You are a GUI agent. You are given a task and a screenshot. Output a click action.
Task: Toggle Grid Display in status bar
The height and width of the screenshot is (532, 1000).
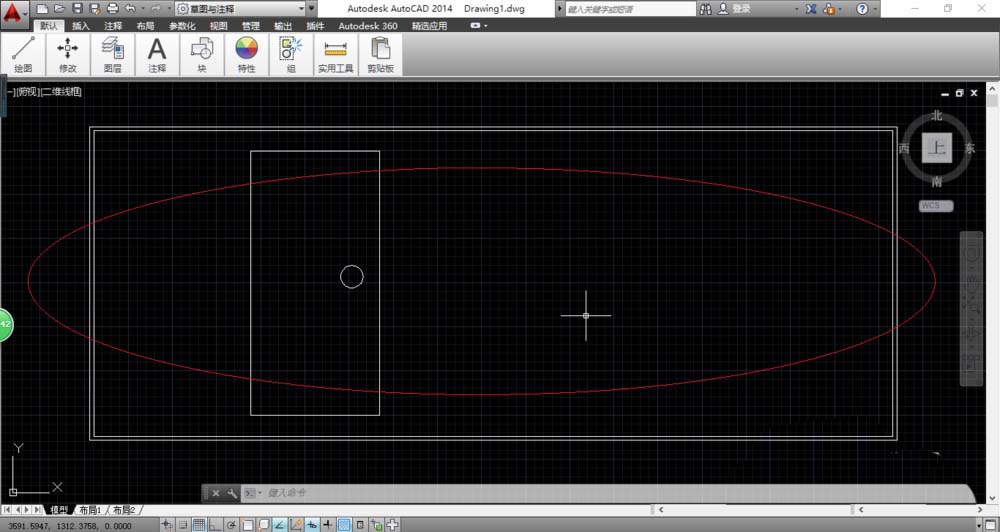199,525
